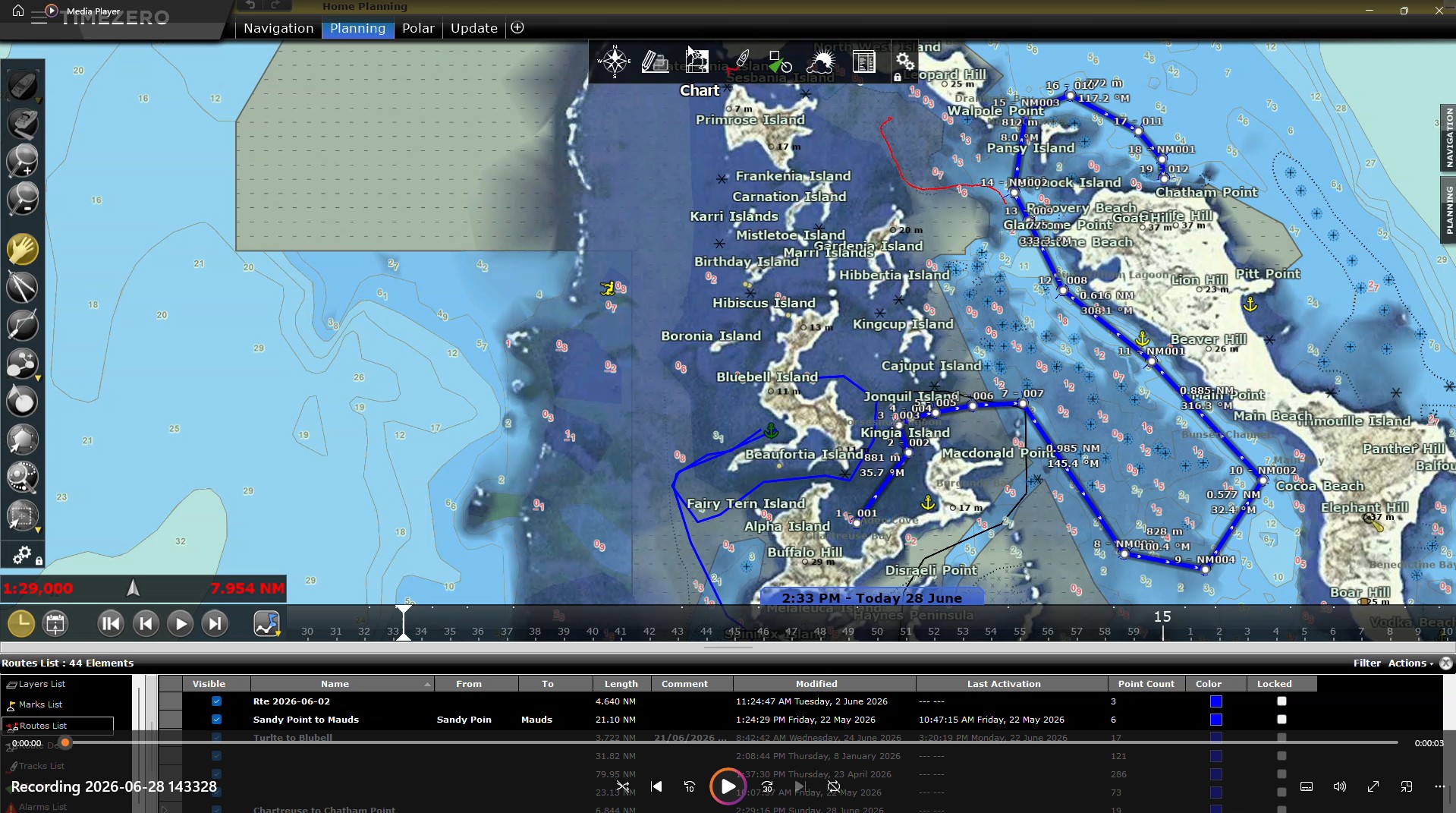Select the route building tool
Image resolution: width=1456 pixels, height=813 pixels.
[x=22, y=325]
